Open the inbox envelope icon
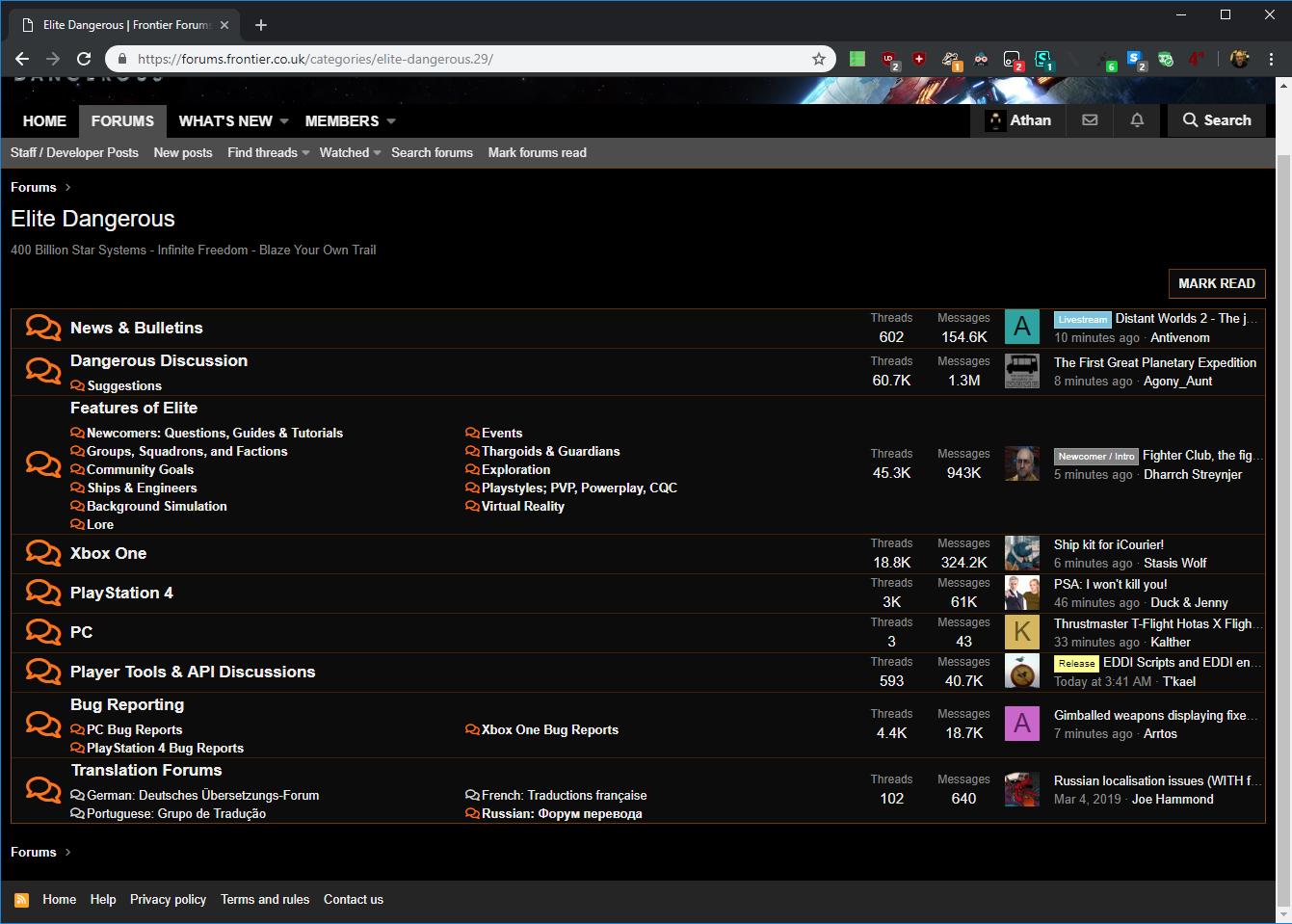The height and width of the screenshot is (924, 1292). [x=1090, y=120]
